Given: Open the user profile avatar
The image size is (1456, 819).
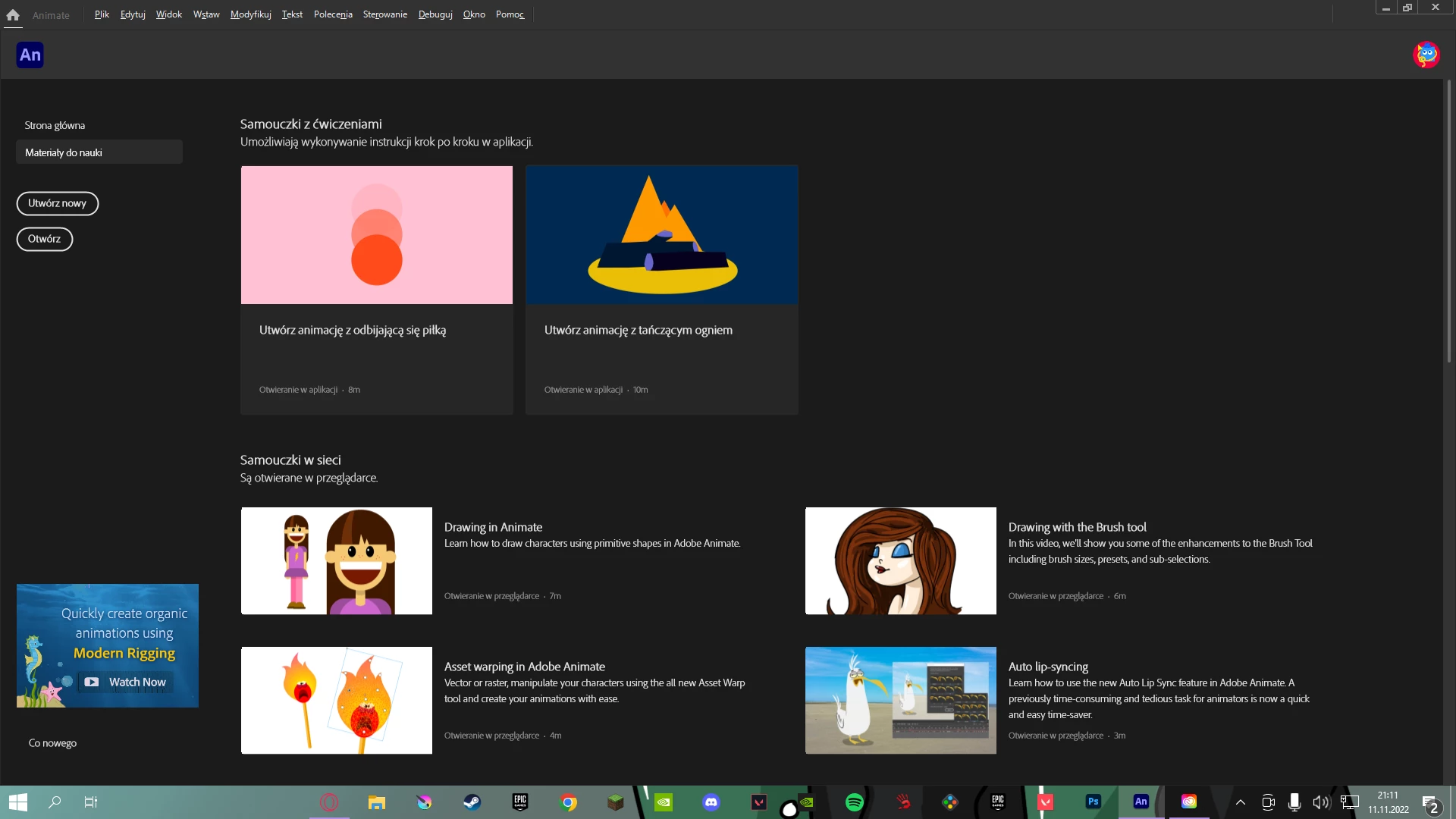Looking at the screenshot, I should coord(1426,55).
